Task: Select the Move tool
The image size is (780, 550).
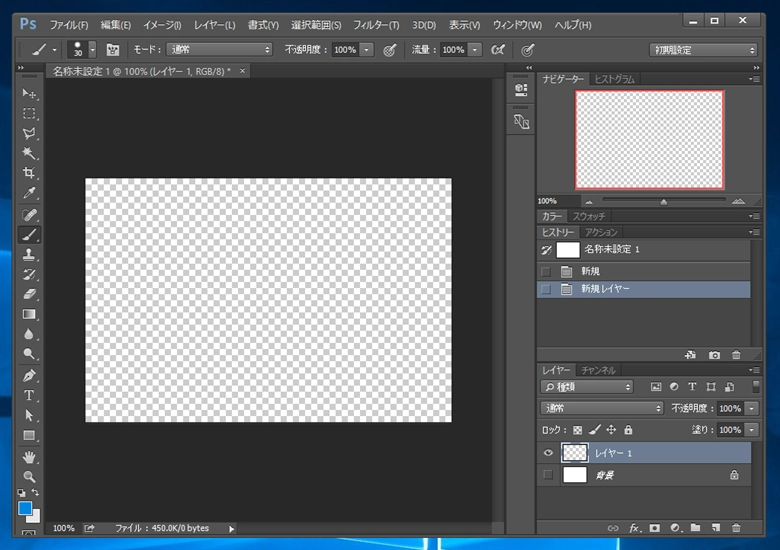Action: [x=29, y=93]
